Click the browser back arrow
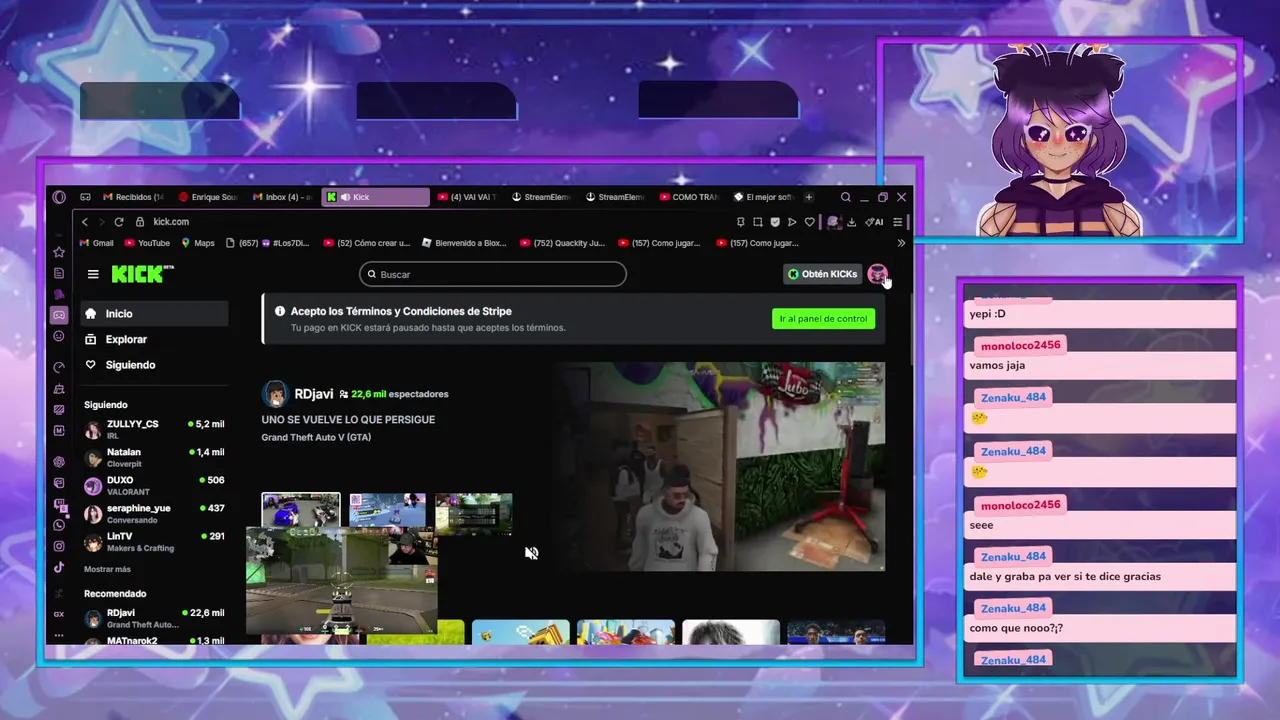 [x=85, y=222]
